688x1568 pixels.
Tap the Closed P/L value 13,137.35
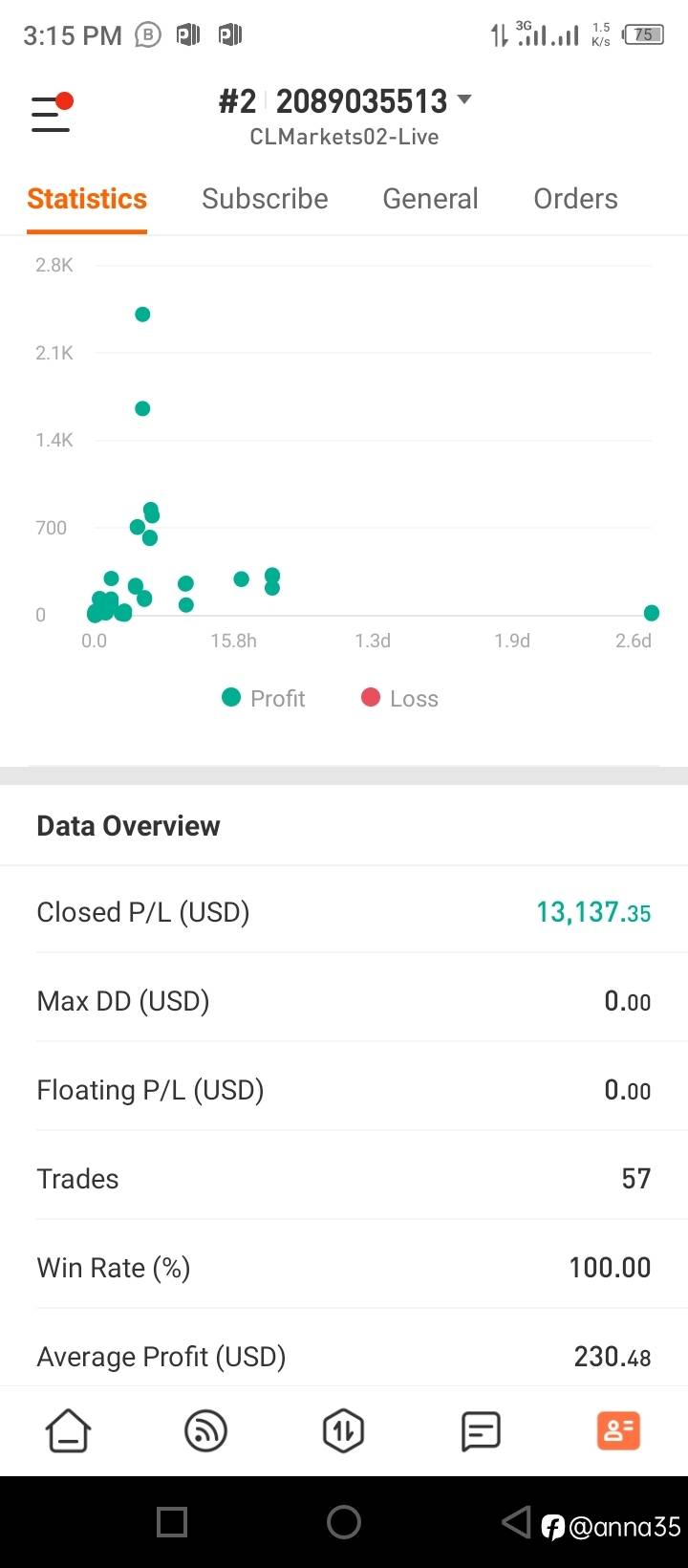click(593, 912)
